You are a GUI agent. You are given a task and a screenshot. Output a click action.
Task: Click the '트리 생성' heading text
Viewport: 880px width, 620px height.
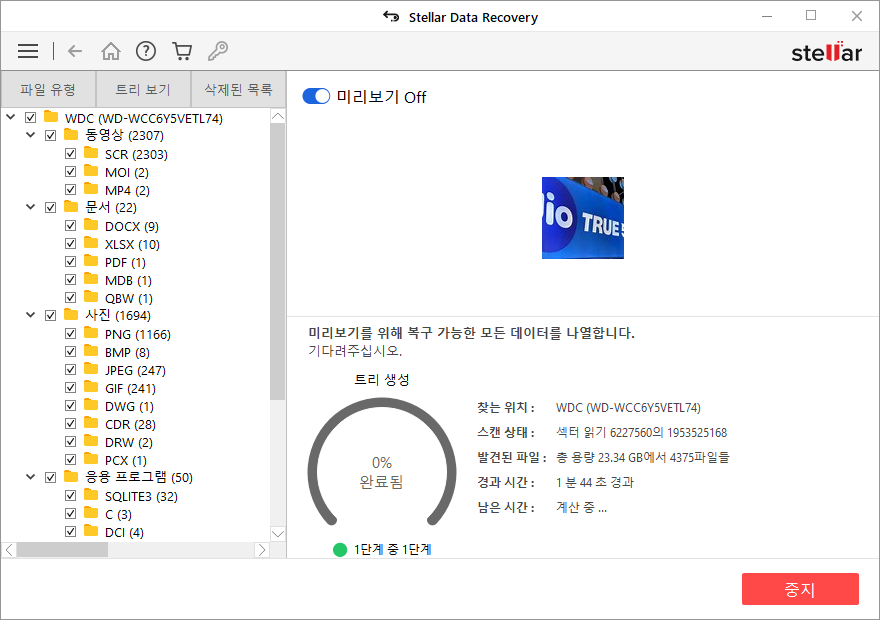click(382, 380)
